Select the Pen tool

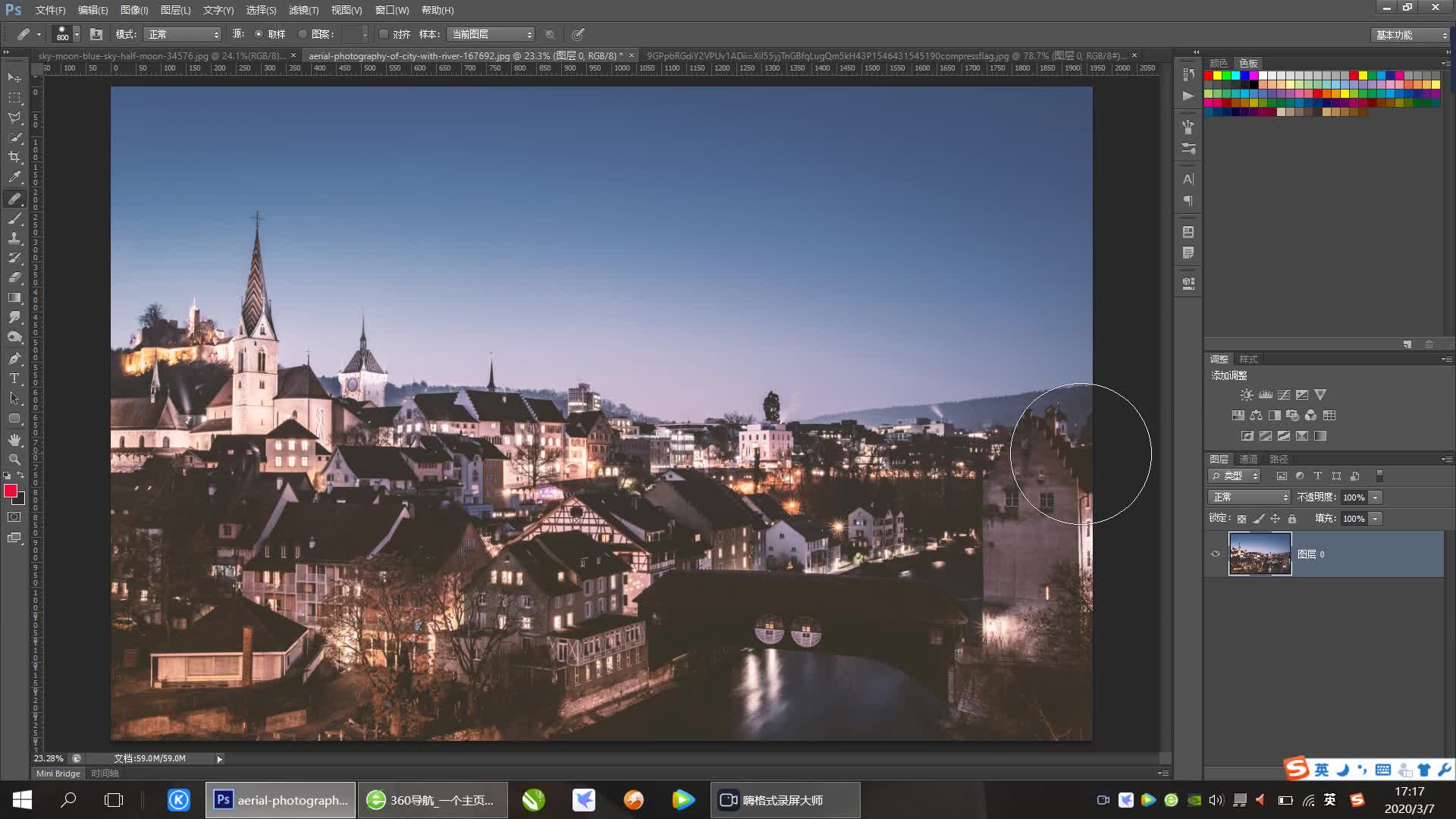(14, 358)
